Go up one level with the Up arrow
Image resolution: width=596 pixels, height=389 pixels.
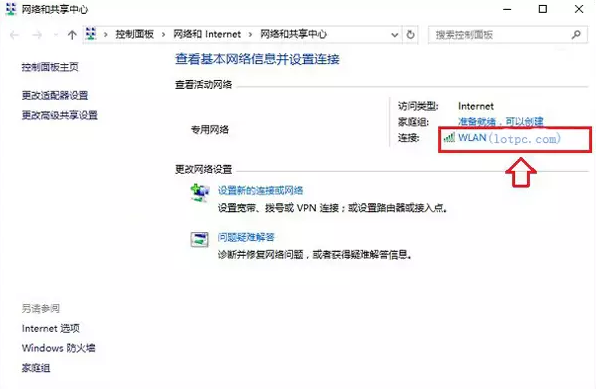pos(72,35)
